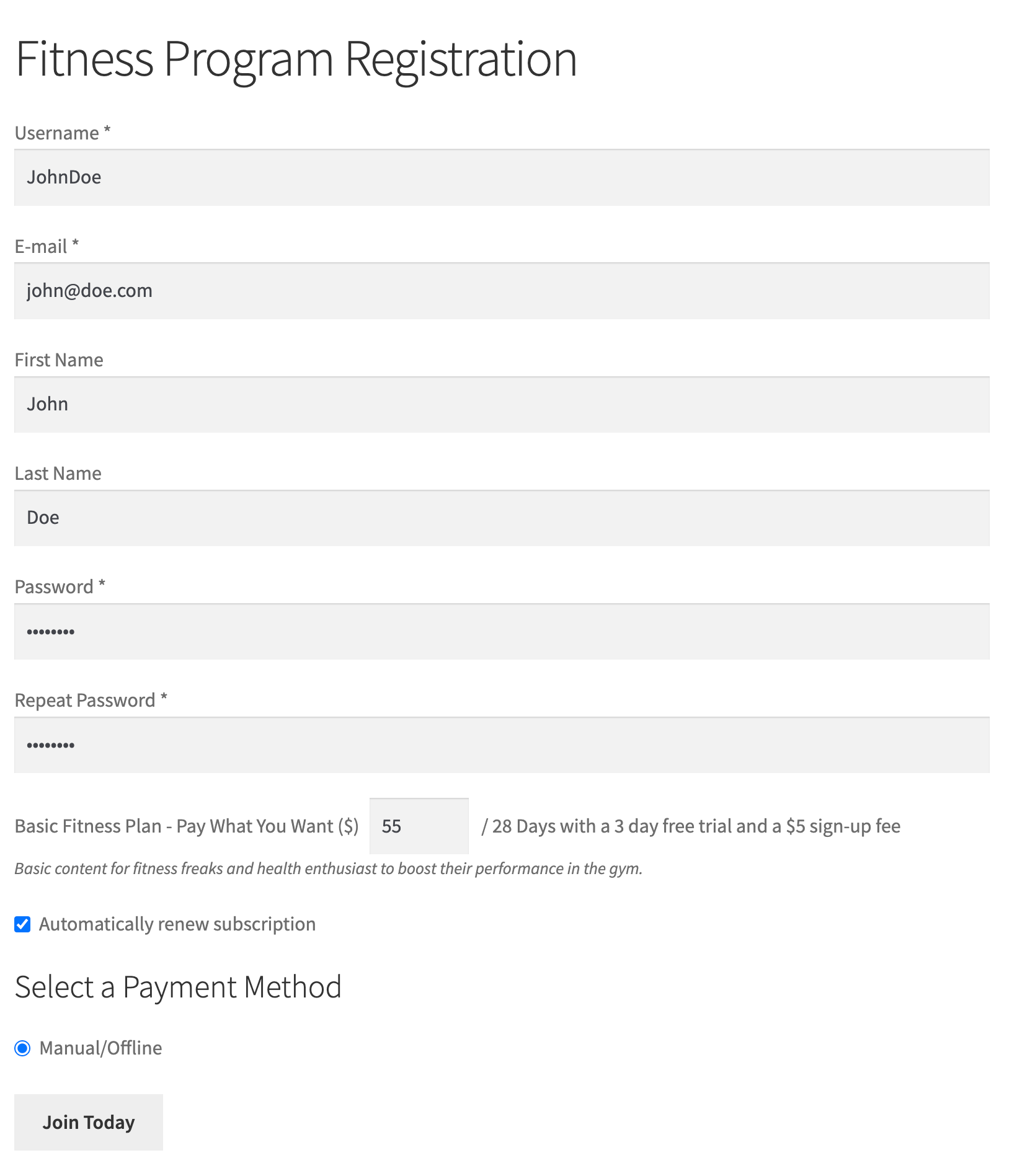Click the "Select a Payment Method" heading
This screenshot has height=1176, width=1012.
[x=178, y=987]
